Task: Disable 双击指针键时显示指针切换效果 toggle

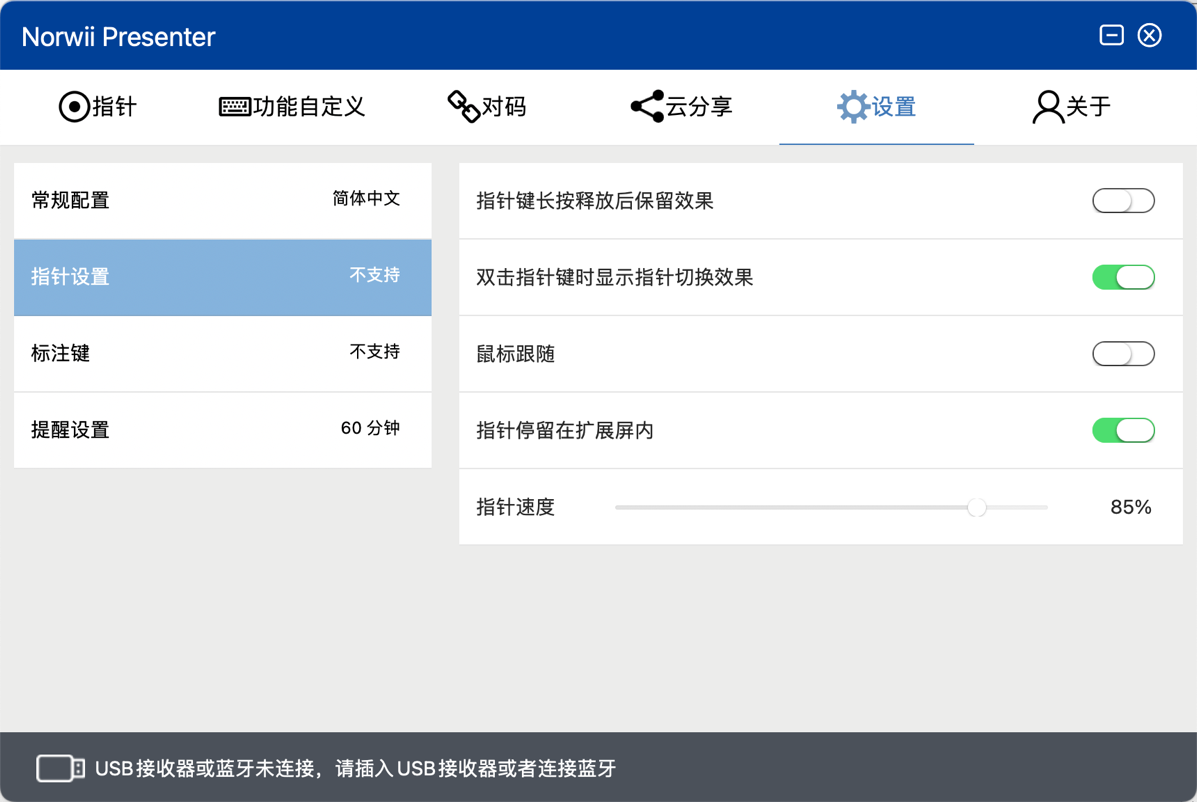Action: [x=1123, y=277]
